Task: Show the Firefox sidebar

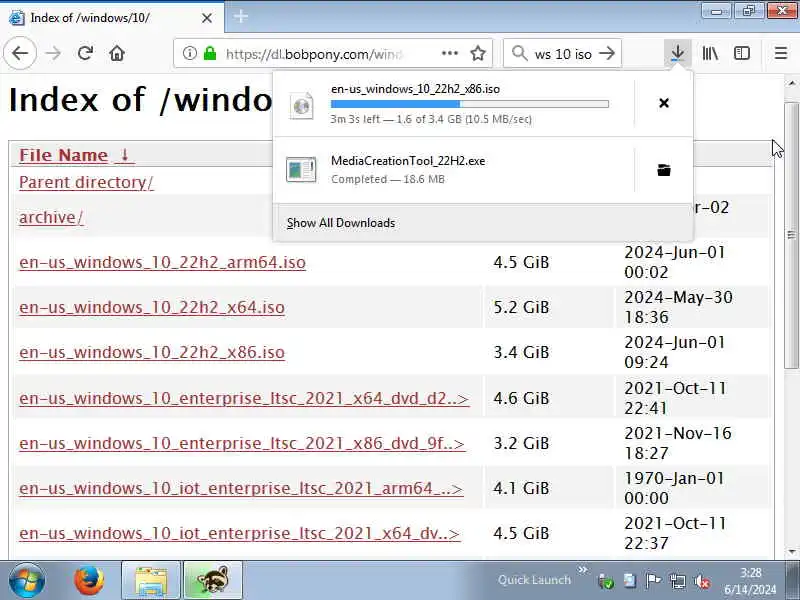Action: click(742, 53)
